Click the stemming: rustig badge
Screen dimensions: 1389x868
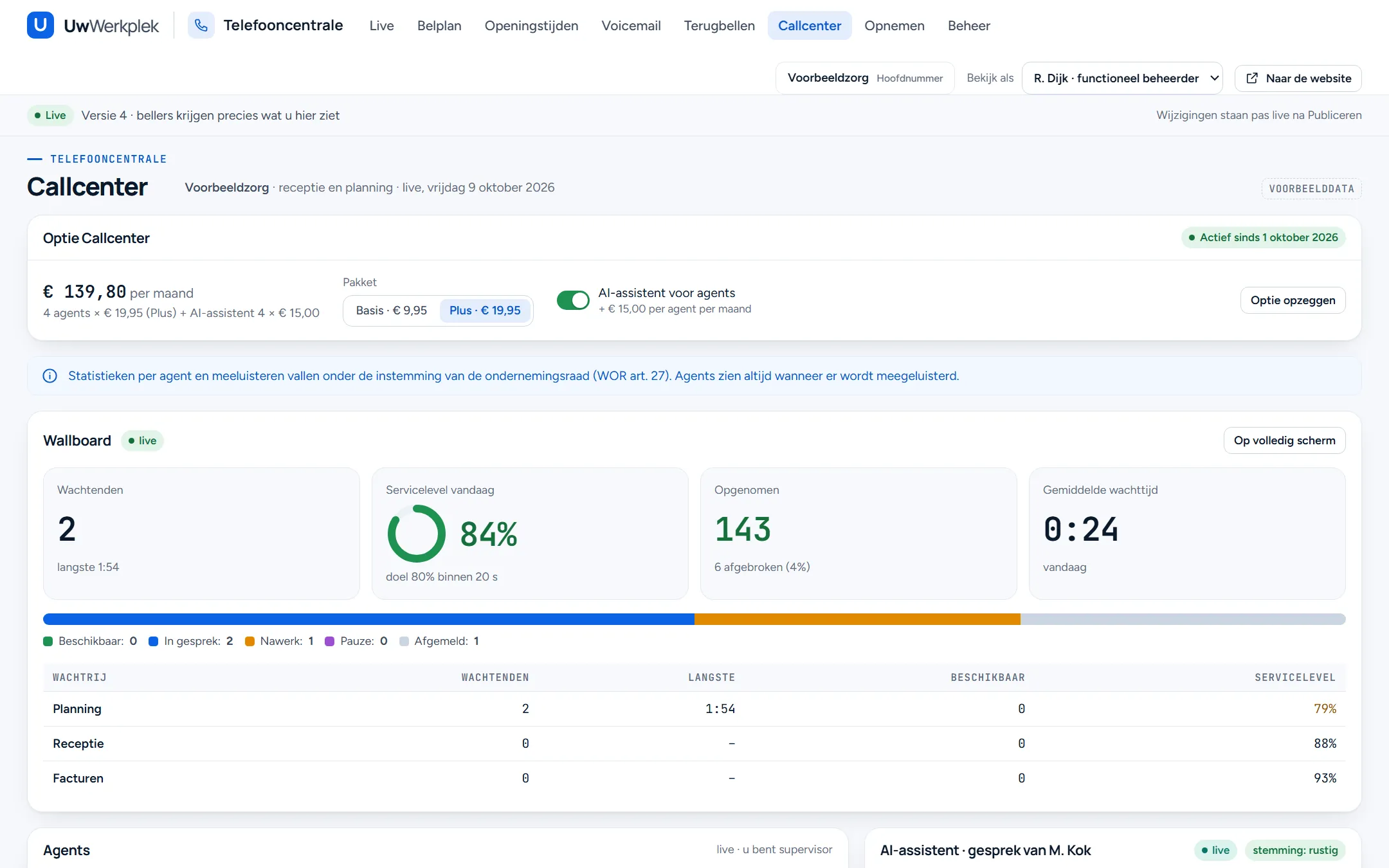1295,850
